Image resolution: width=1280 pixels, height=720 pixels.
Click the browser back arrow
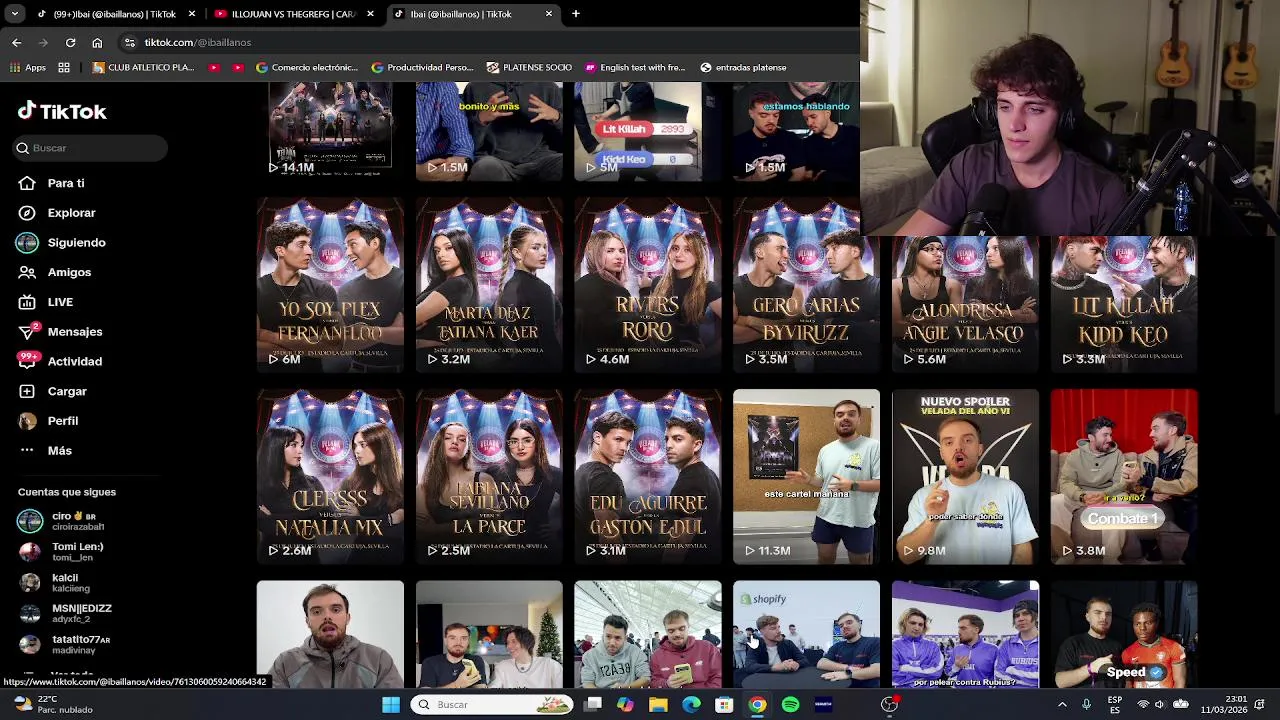16,42
